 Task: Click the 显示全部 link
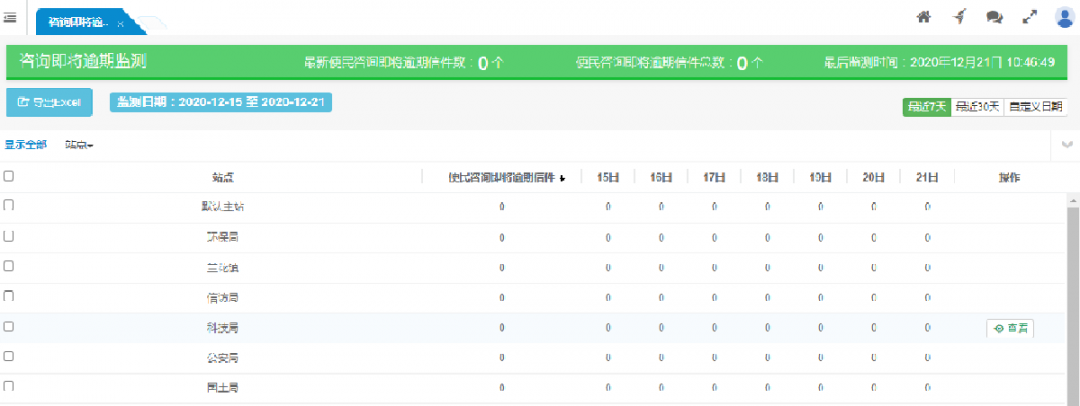coord(25,145)
